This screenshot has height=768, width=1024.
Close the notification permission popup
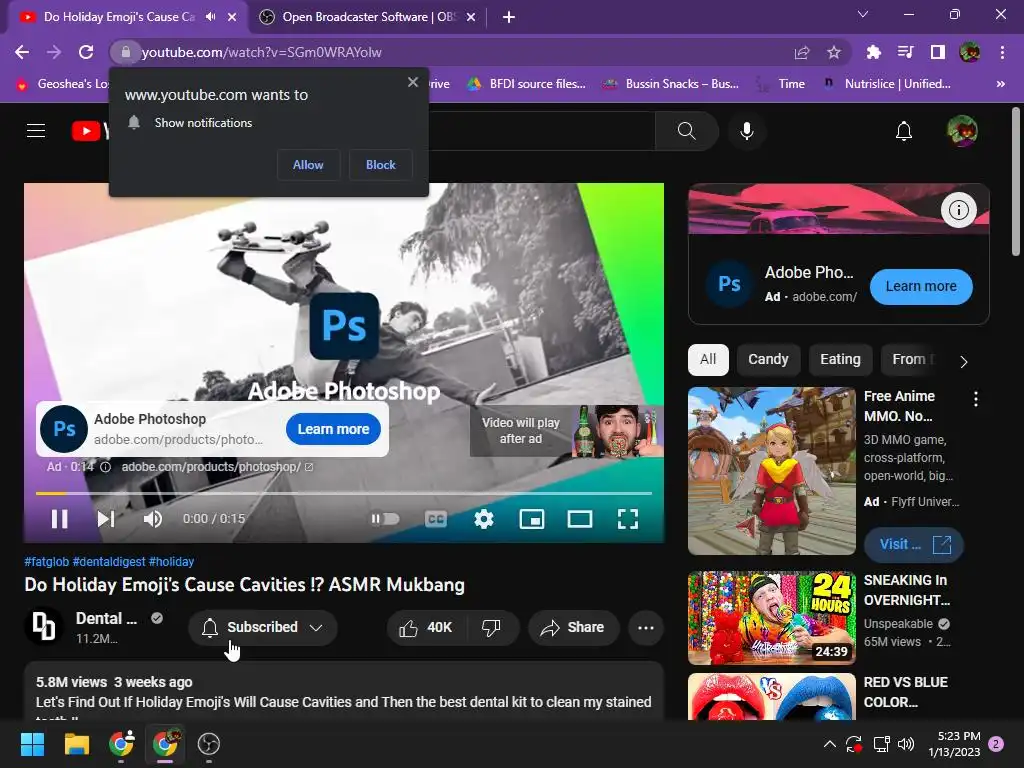[x=413, y=82]
